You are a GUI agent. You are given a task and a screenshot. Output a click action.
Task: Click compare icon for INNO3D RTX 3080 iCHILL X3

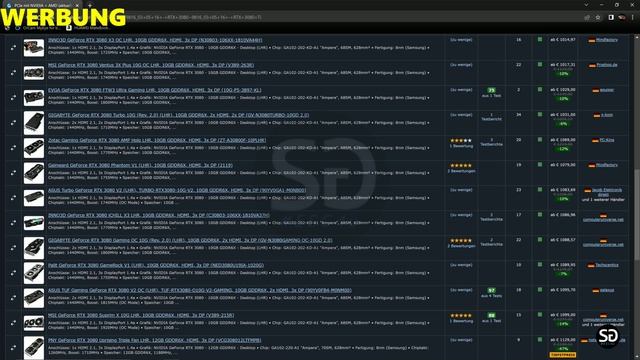click(x=13, y=223)
